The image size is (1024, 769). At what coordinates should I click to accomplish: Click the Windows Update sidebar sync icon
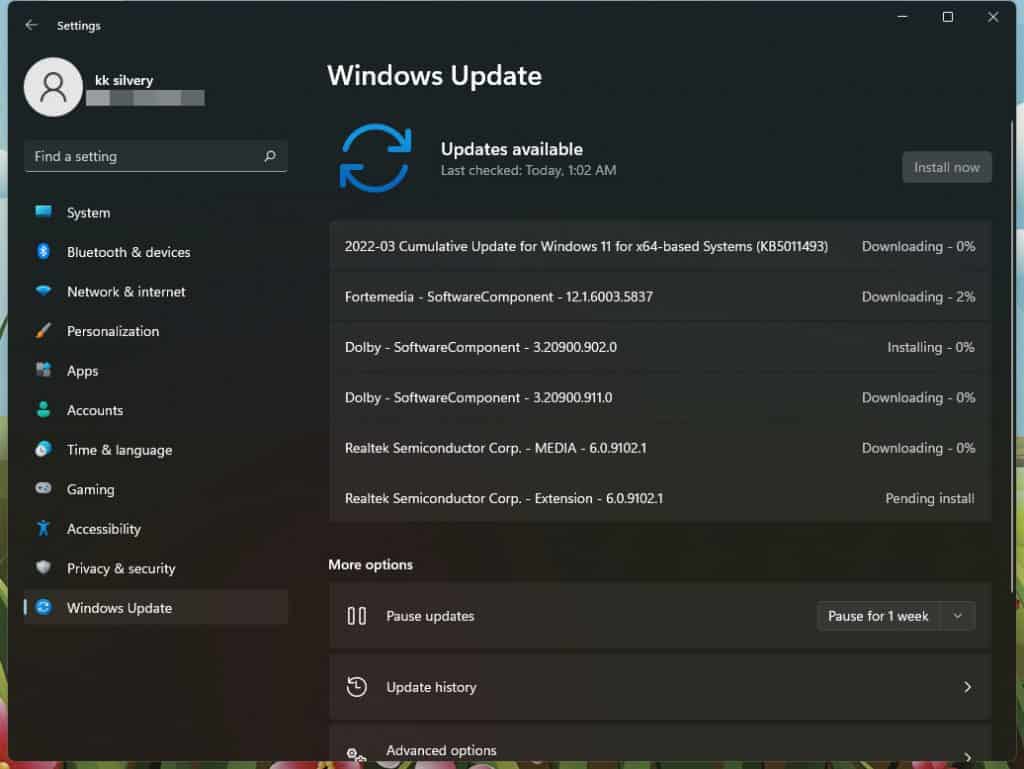pyautogui.click(x=44, y=607)
